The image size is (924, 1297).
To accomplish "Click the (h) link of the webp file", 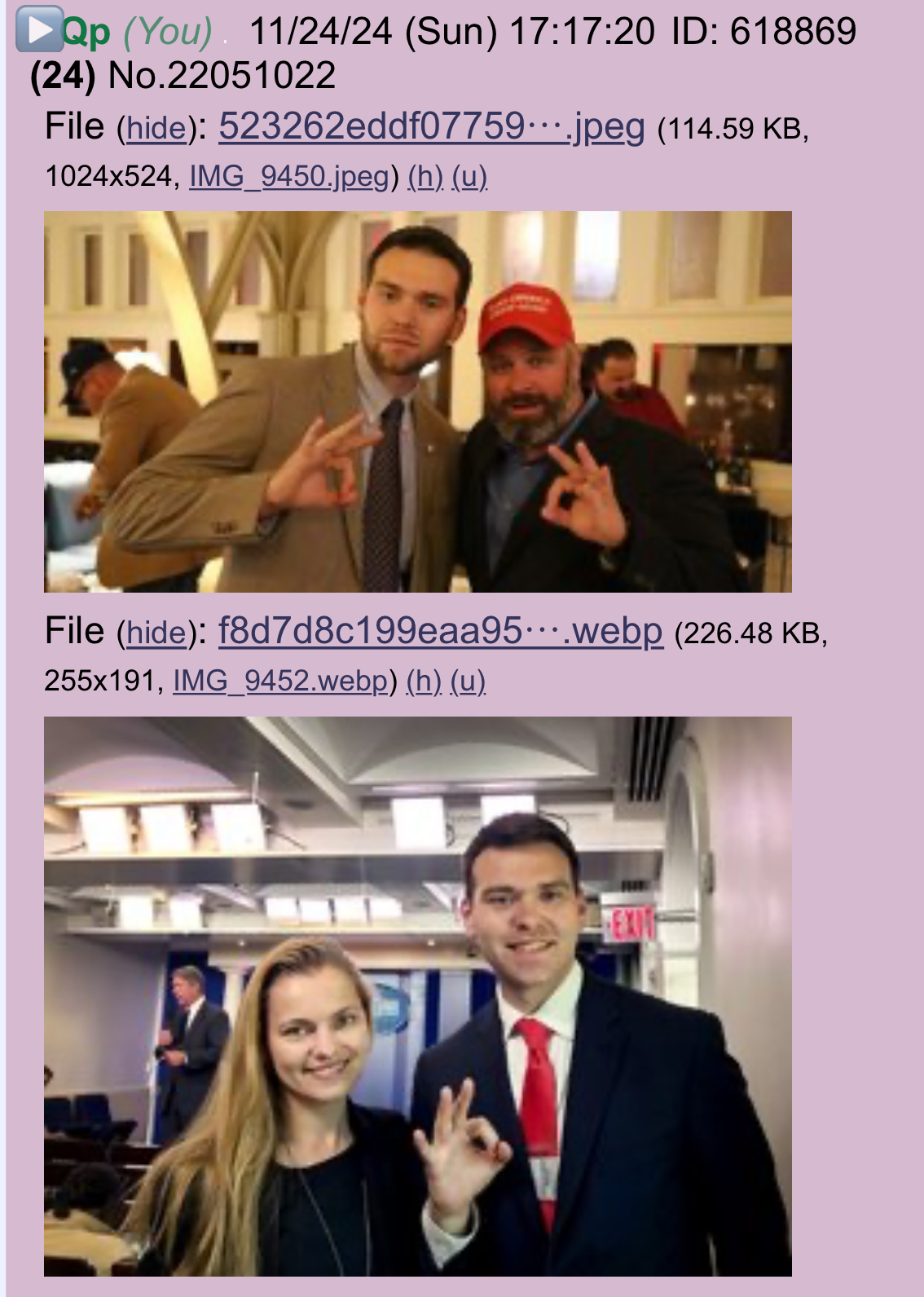I will [424, 681].
